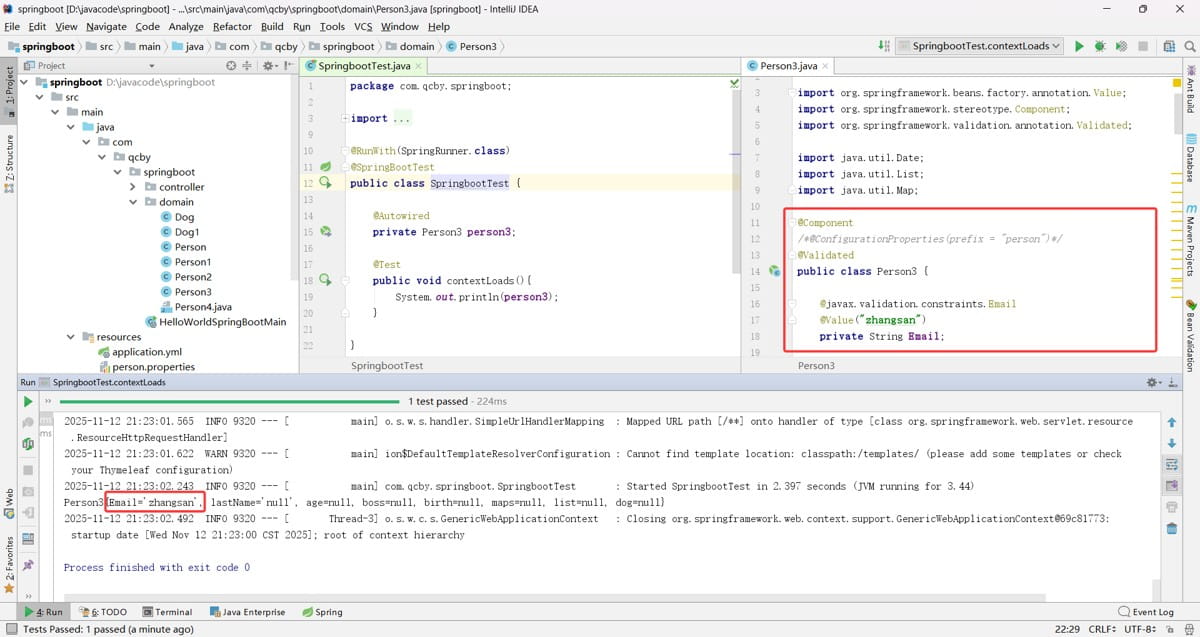Open the Refactor menu

[x=232, y=27]
